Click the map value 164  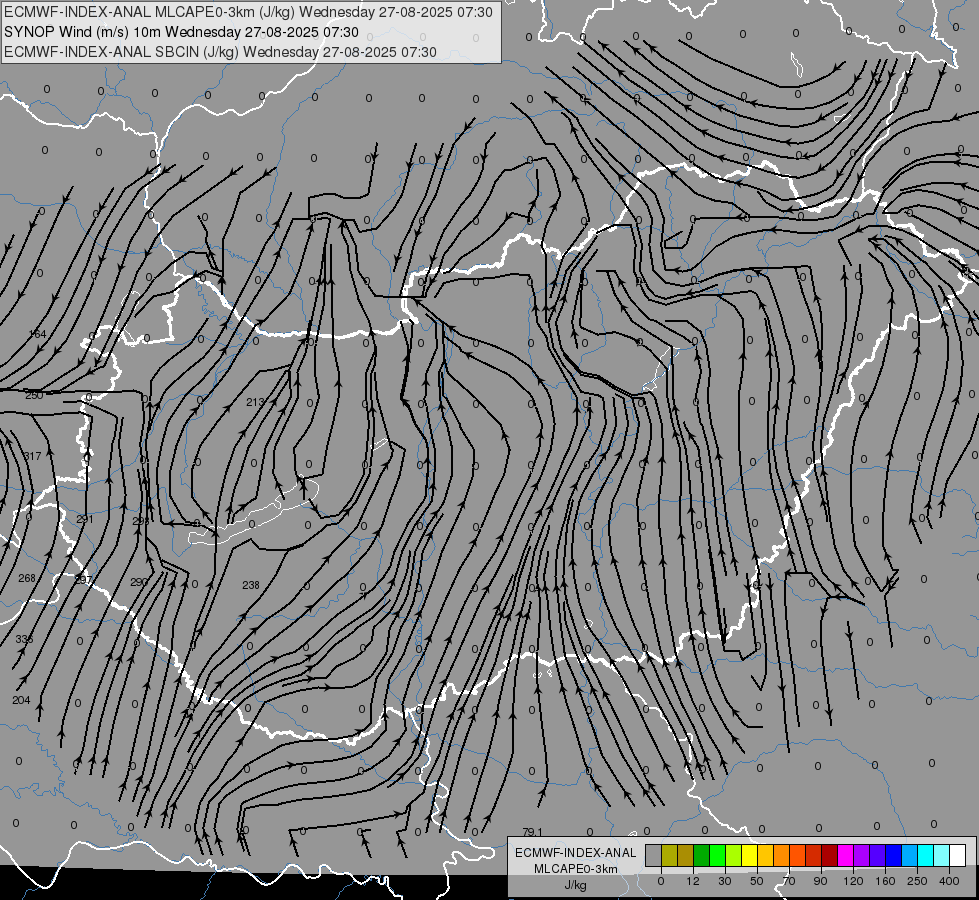point(37,334)
